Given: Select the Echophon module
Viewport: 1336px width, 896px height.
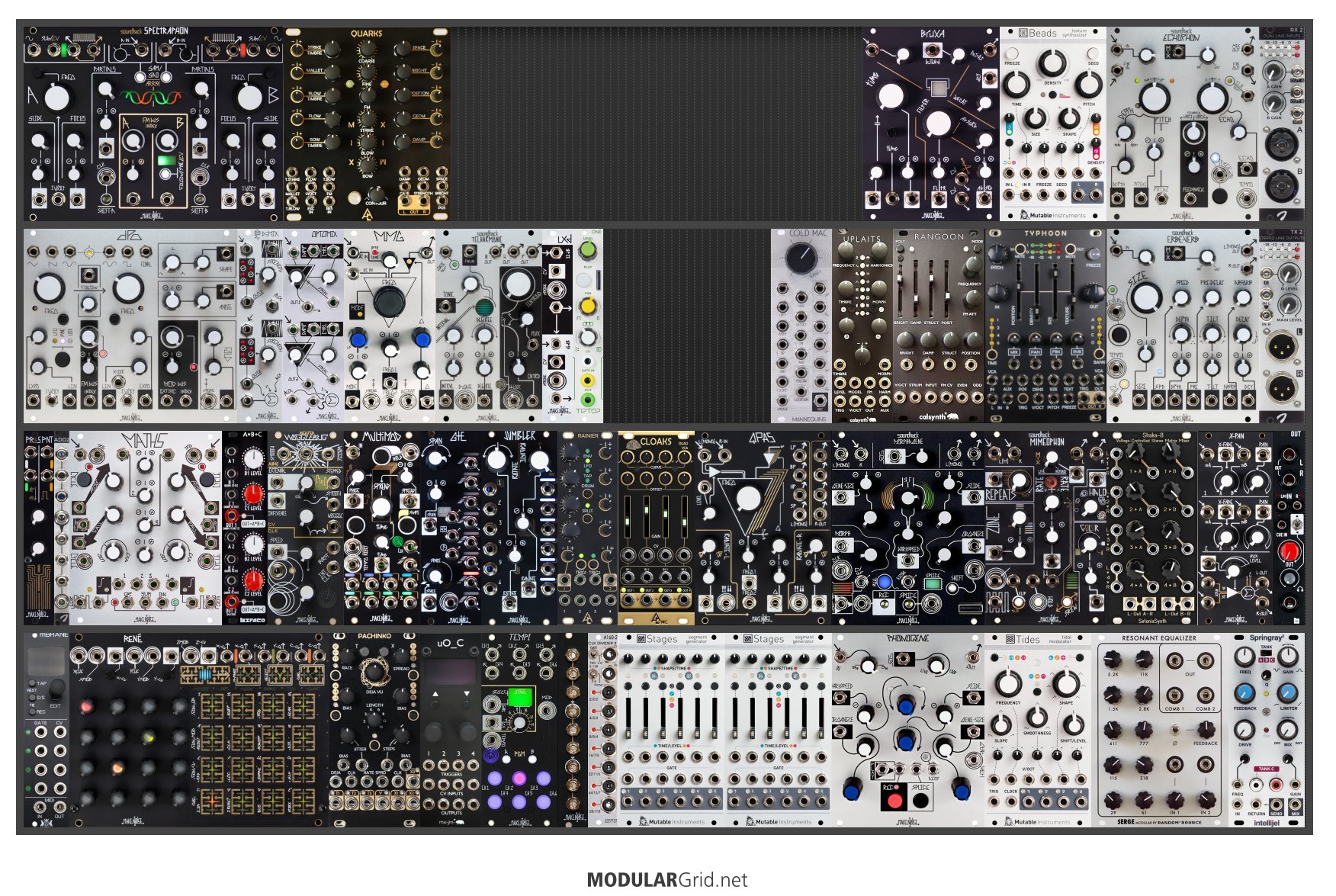Looking at the screenshot, I should coord(1183,124).
